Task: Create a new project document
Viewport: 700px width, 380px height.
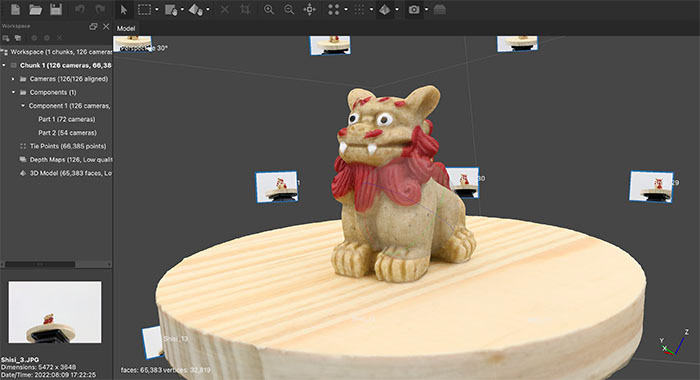Action: 15,9
